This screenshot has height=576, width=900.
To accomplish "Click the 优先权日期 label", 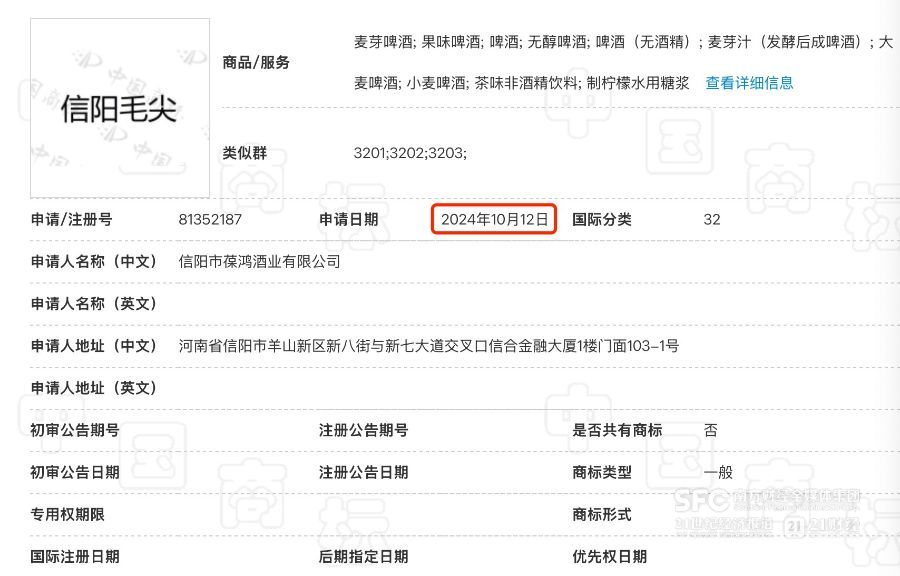I will click(610, 557).
